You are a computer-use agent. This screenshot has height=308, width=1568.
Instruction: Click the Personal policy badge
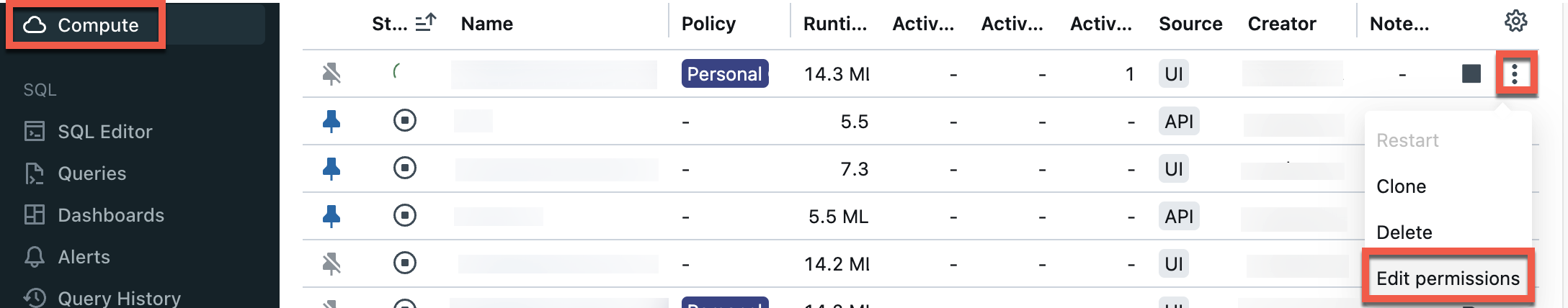click(724, 73)
